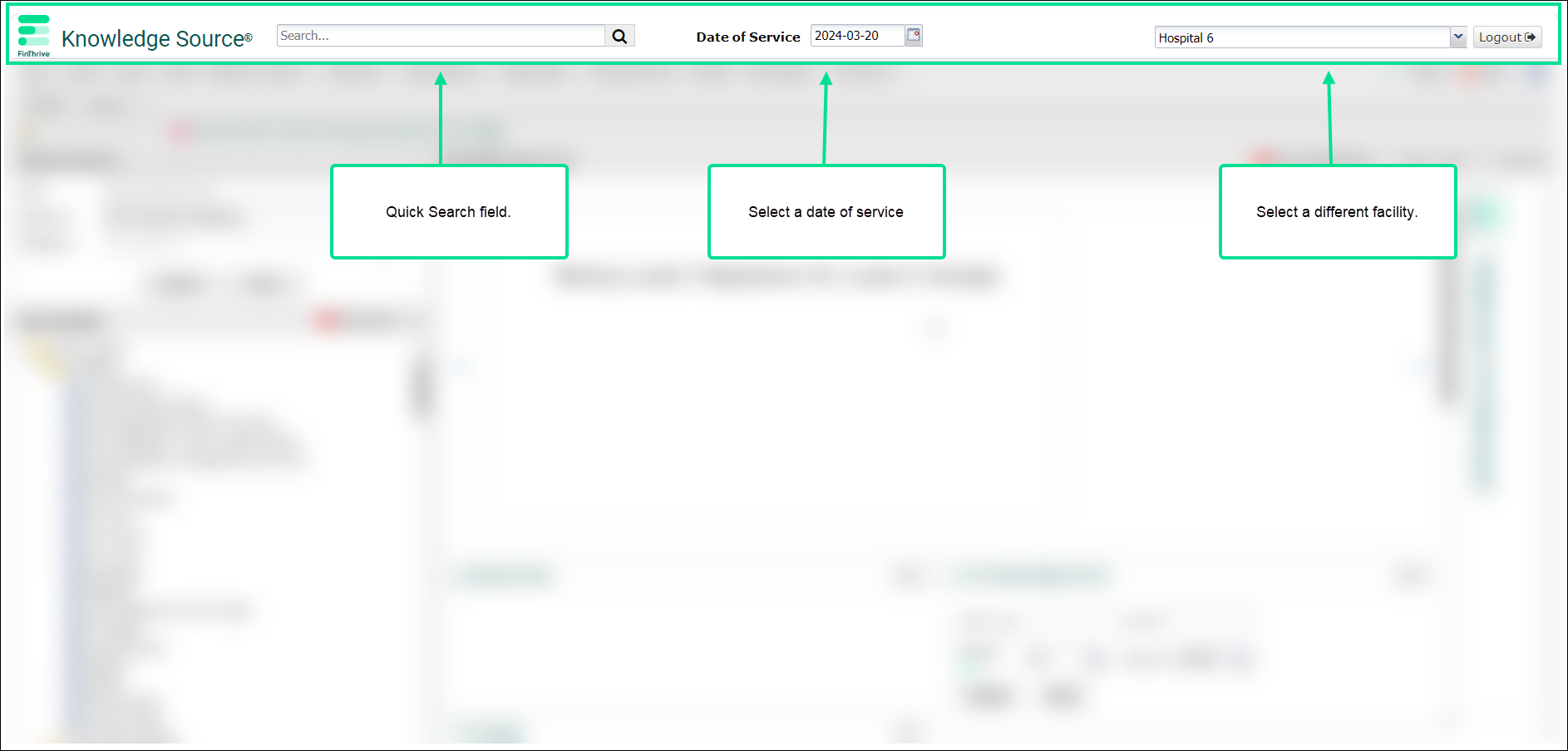Click the Logout button

1506,37
